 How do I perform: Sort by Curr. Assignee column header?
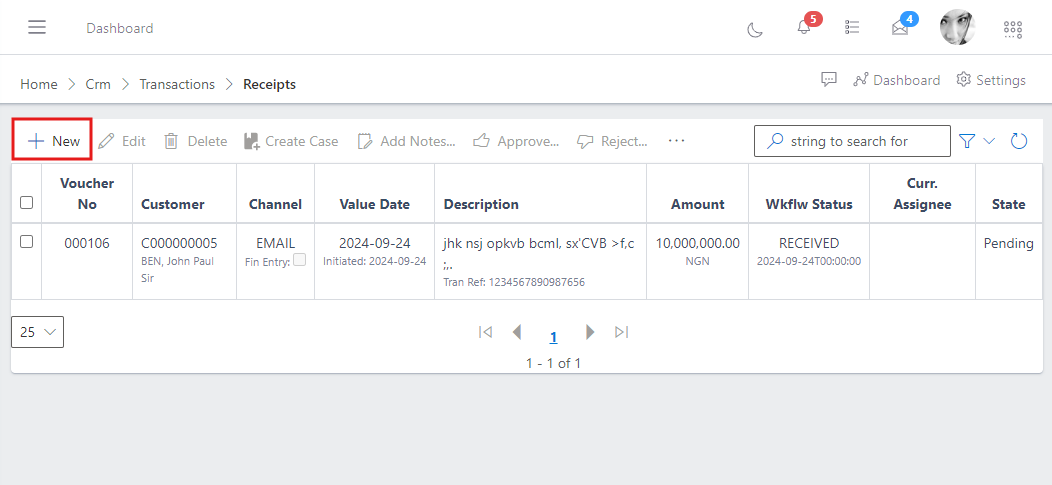click(x=923, y=194)
